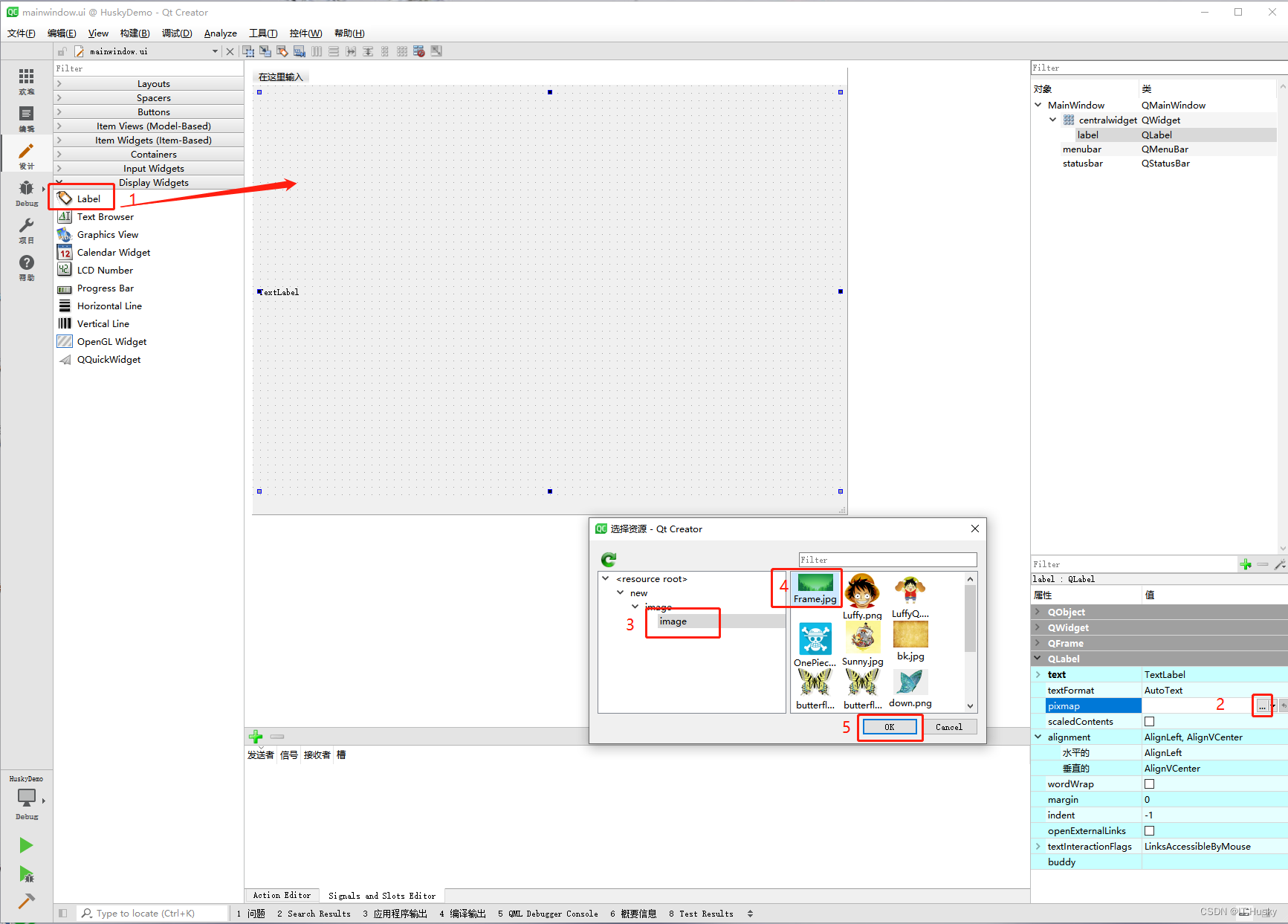This screenshot has width=1288, height=924.
Task: Open the 工具(T) menu
Action: tap(263, 33)
